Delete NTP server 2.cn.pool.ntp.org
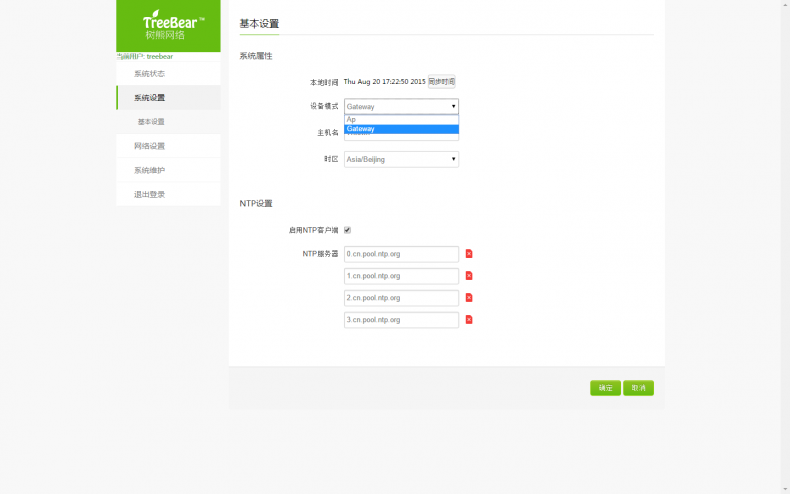 469,298
